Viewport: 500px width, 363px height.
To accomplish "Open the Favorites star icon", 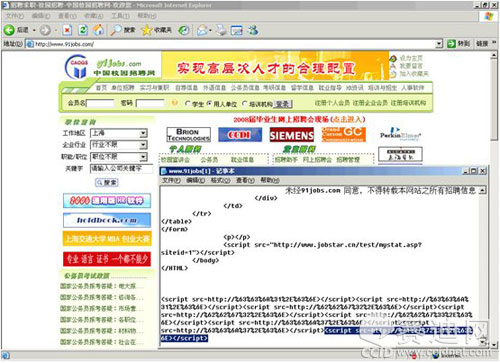I will pos(146,30).
